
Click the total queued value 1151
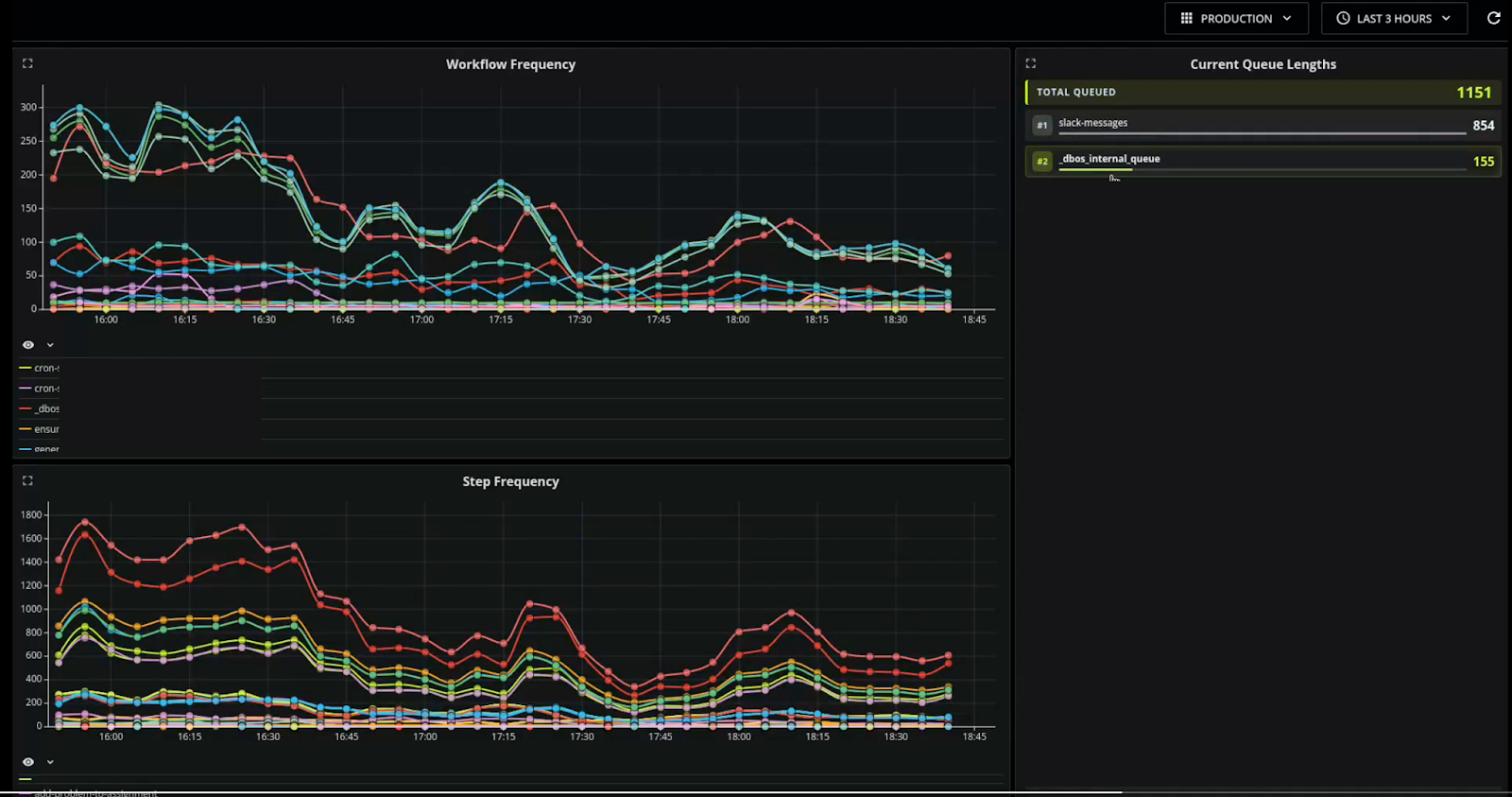coord(1473,92)
